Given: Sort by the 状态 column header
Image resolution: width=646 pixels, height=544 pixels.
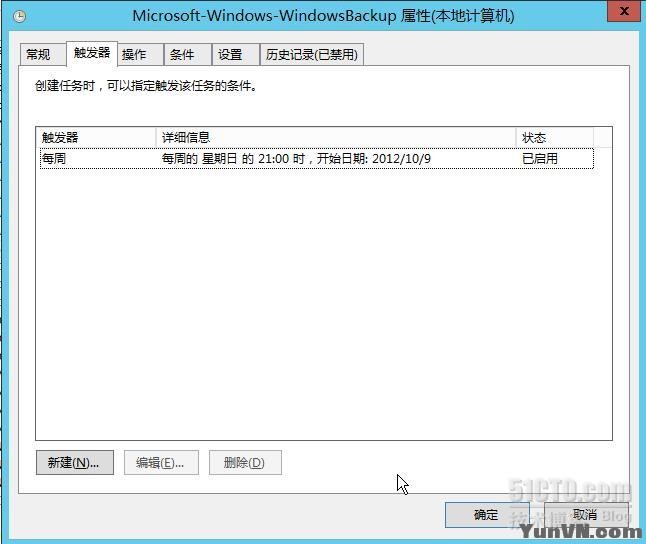Looking at the screenshot, I should click(555, 137).
